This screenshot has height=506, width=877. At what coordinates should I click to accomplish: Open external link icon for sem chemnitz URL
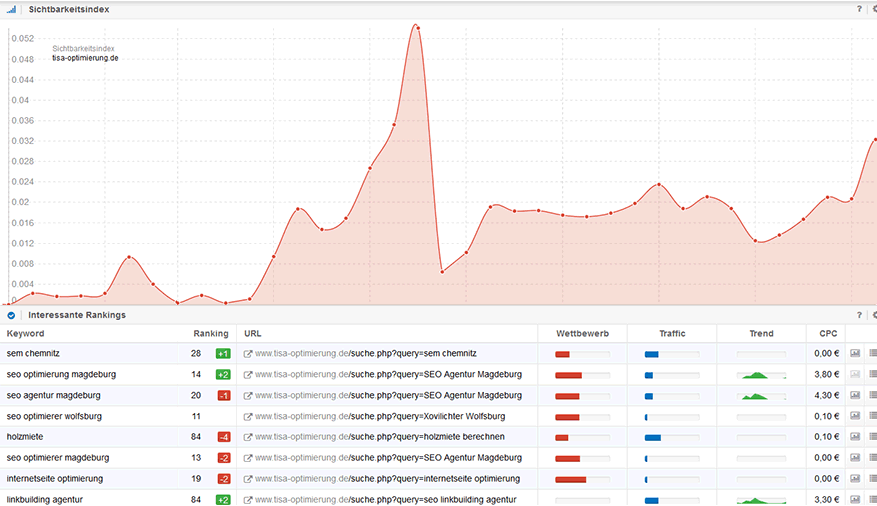point(248,354)
